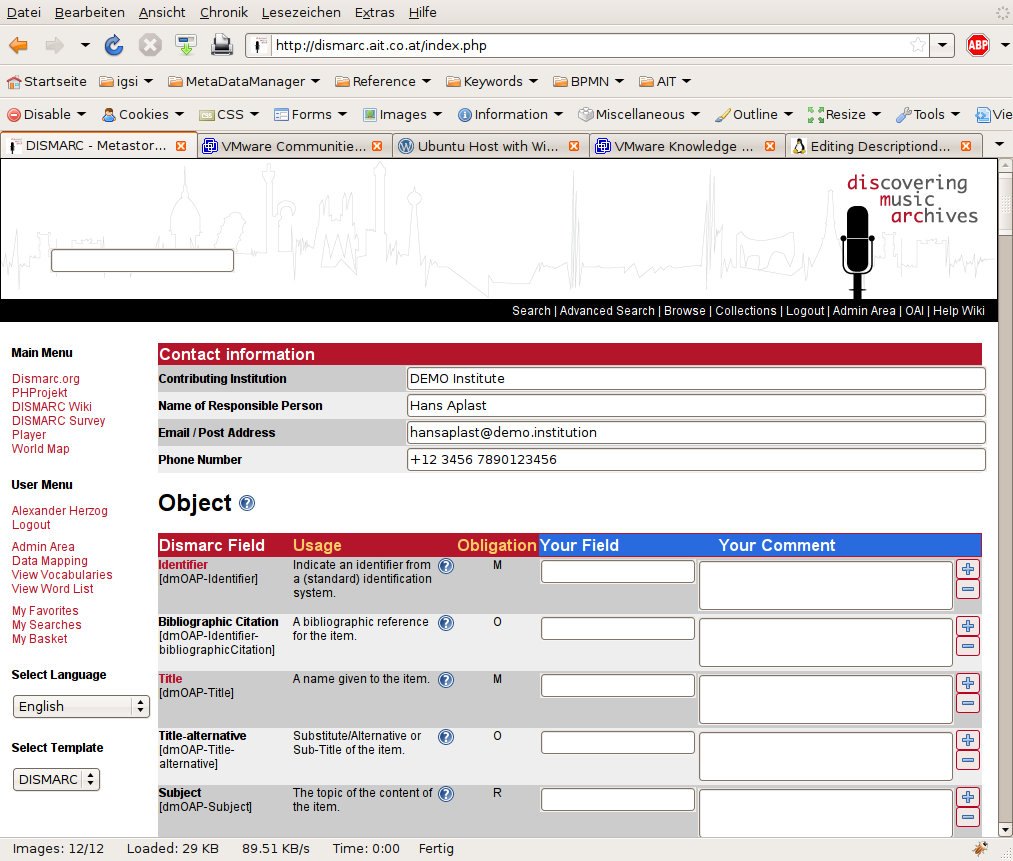The width and height of the screenshot is (1013, 861).
Task: Click the Downloads toolbar icon
Action: click(x=186, y=45)
